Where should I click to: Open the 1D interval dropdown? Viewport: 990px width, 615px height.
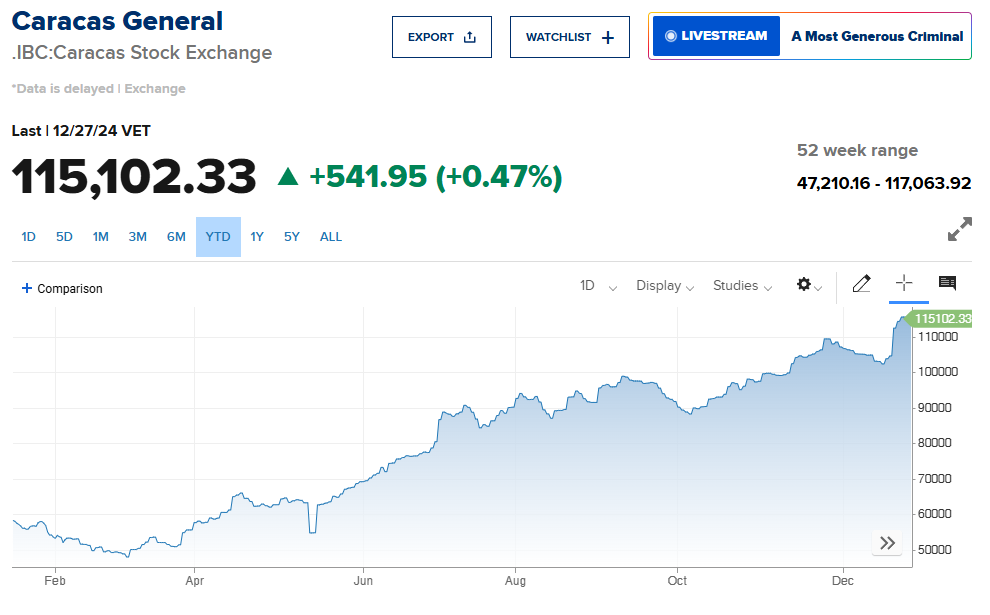(598, 286)
